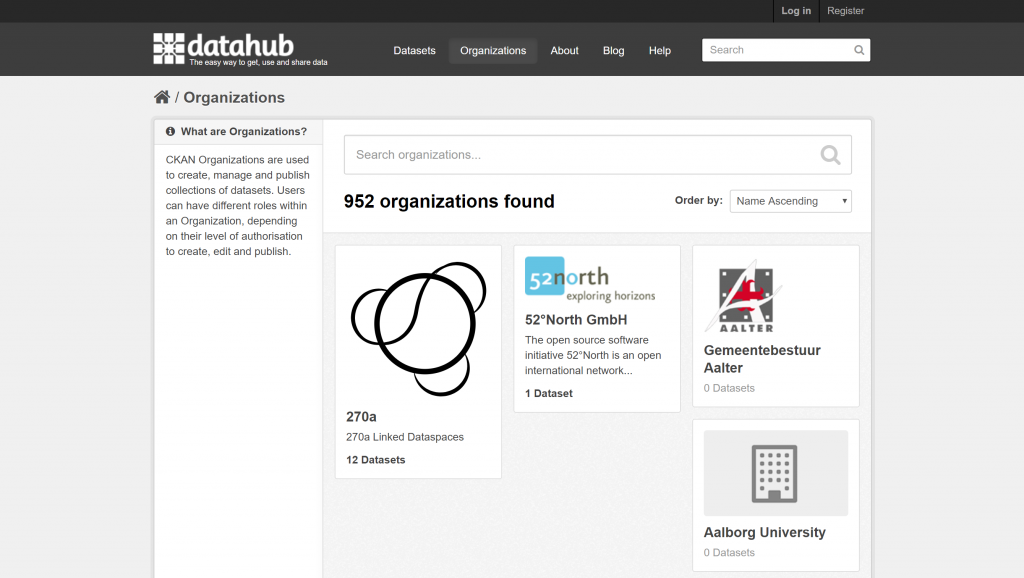This screenshot has height=578, width=1024.
Task: Click Aalborg University building placeholder icon
Action: tap(775, 473)
